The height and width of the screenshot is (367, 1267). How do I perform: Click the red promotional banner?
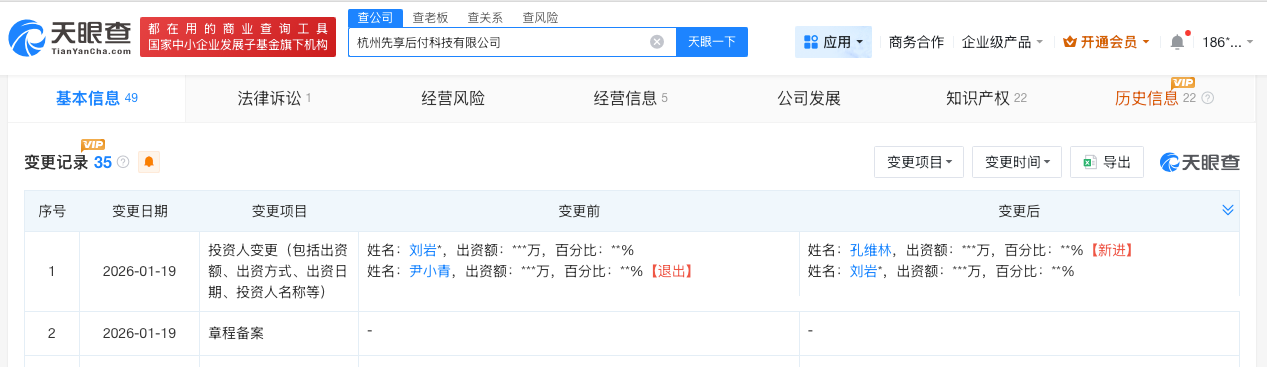click(x=238, y=38)
